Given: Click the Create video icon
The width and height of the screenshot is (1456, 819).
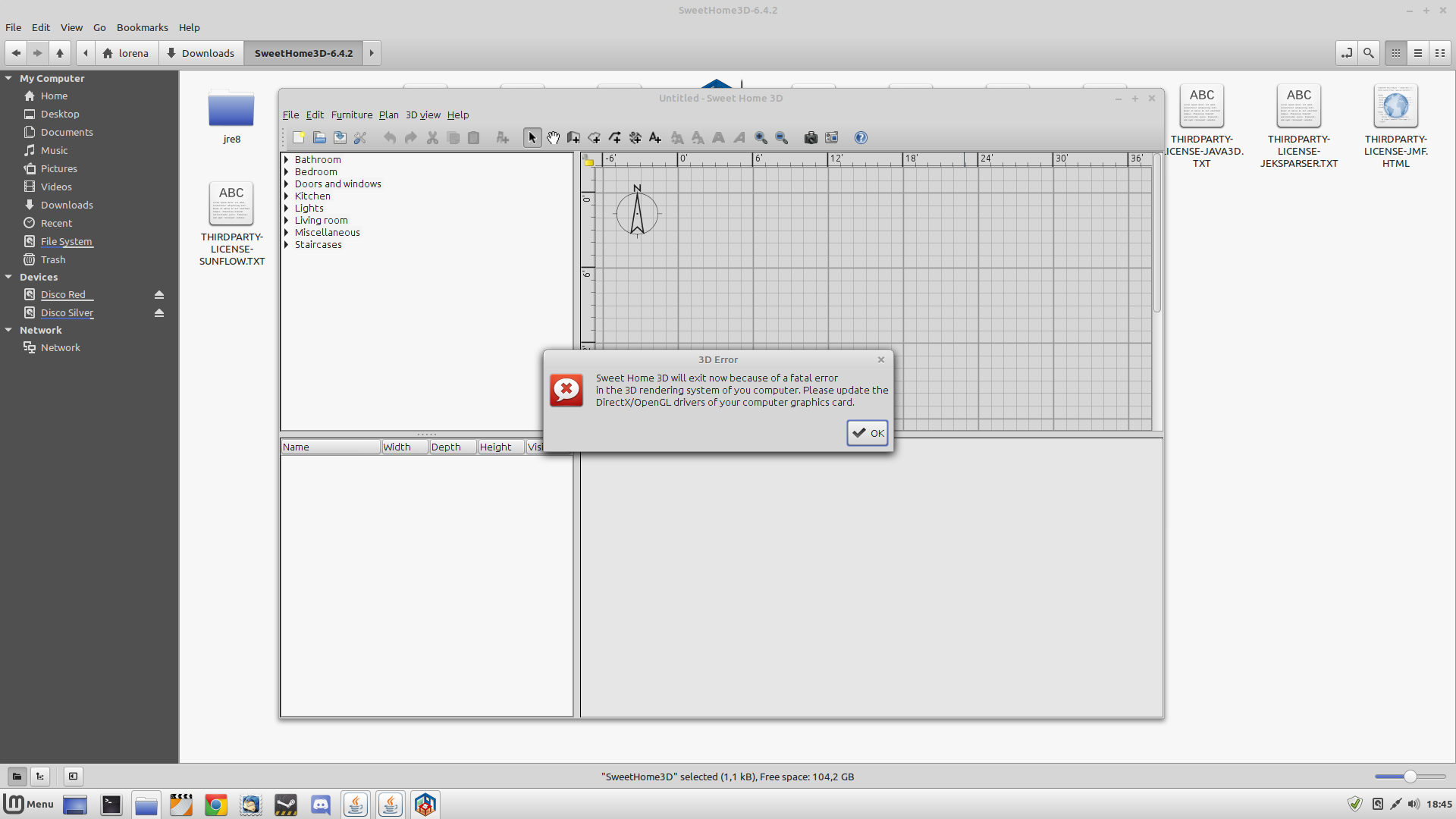Looking at the screenshot, I should click(x=832, y=137).
